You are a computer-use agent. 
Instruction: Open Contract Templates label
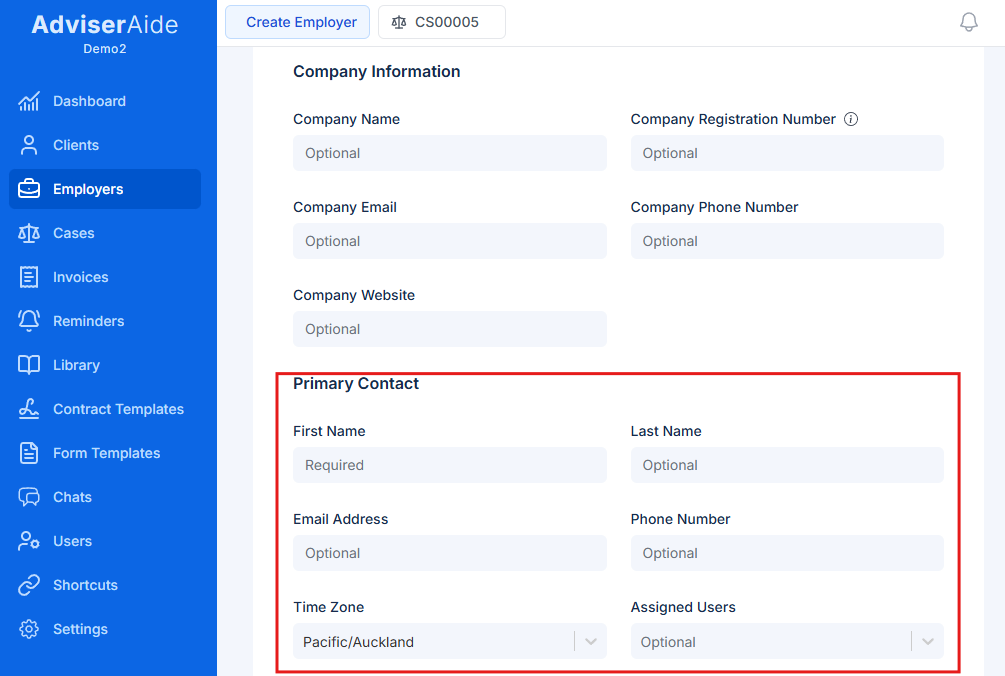pyautogui.click(x=119, y=409)
